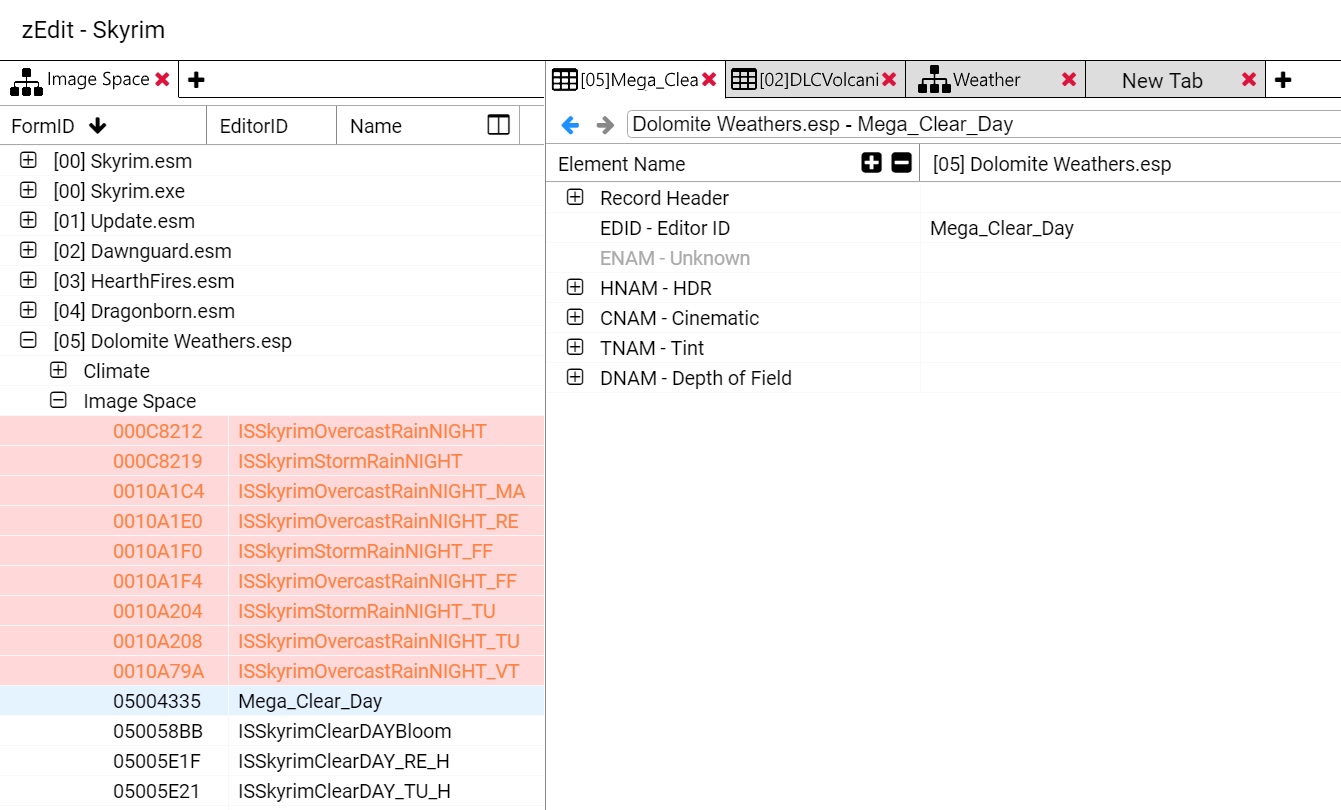1341x810 pixels.
Task: Click the Name column header
Action: (428, 126)
